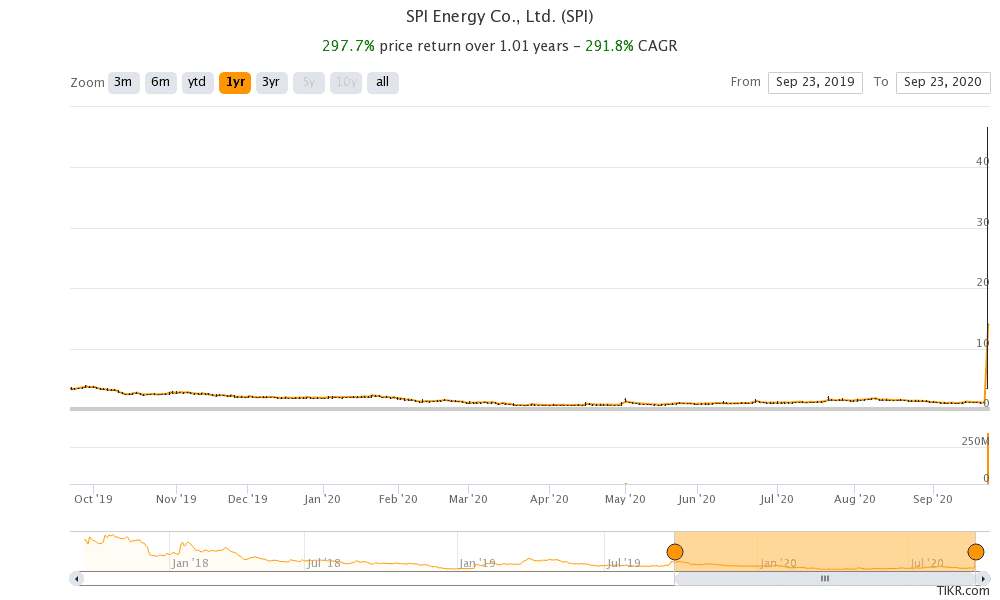The image size is (1000, 600).
Task: Click the Aug '20 axis label
Action: [x=855, y=499]
